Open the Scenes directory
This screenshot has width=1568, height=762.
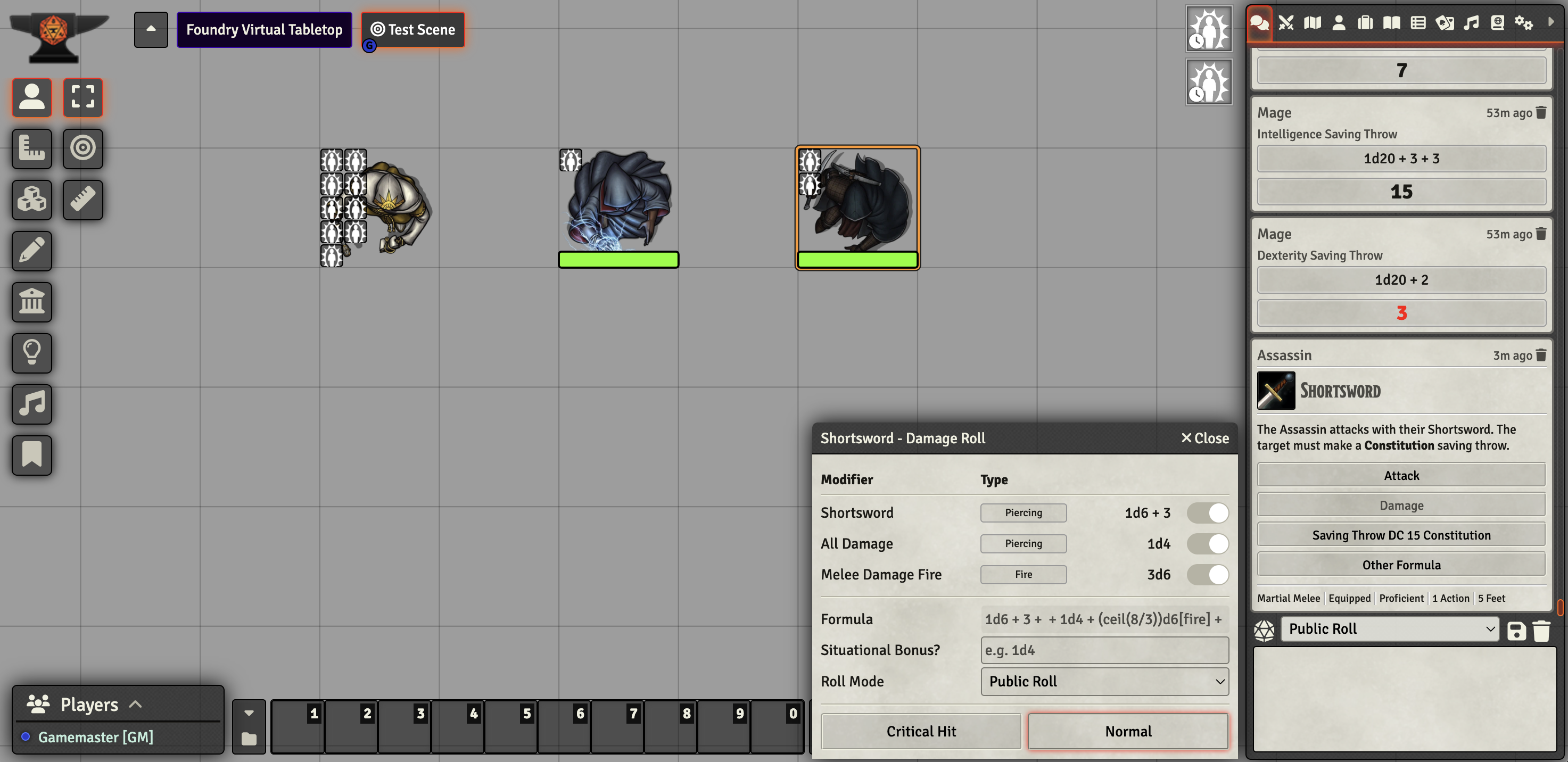point(1313,23)
